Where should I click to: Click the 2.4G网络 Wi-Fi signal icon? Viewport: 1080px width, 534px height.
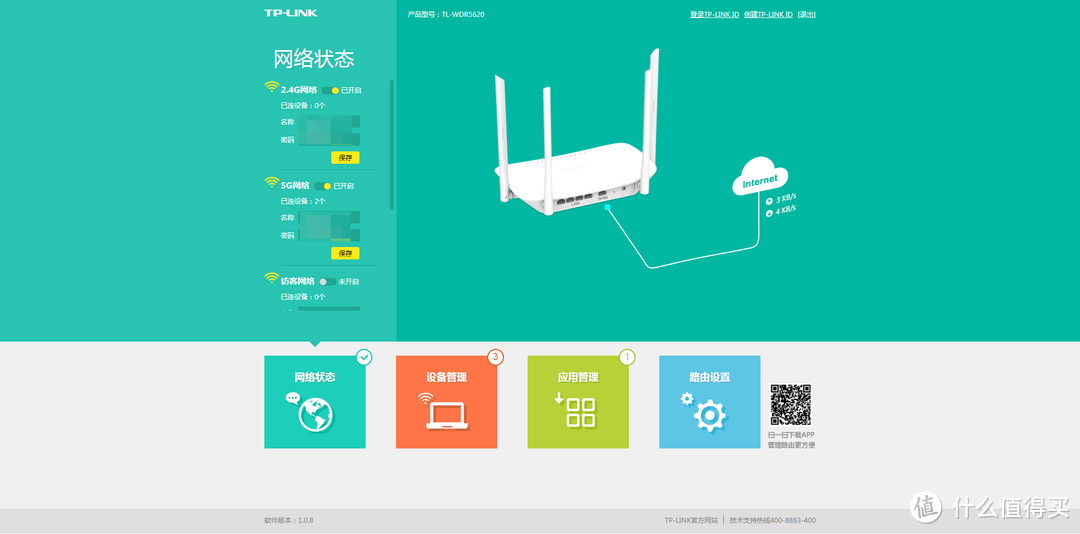[271, 87]
